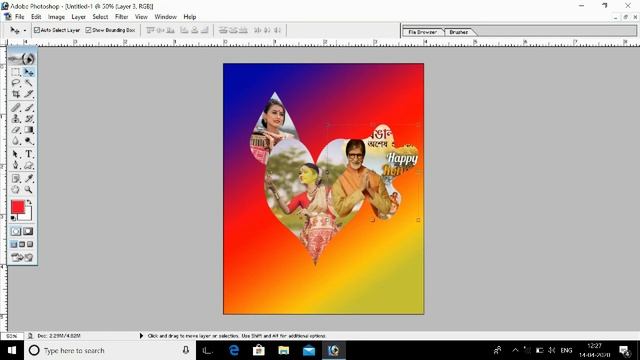Select the Healing Brush tool
This screenshot has width=640, height=360.
(x=16, y=108)
